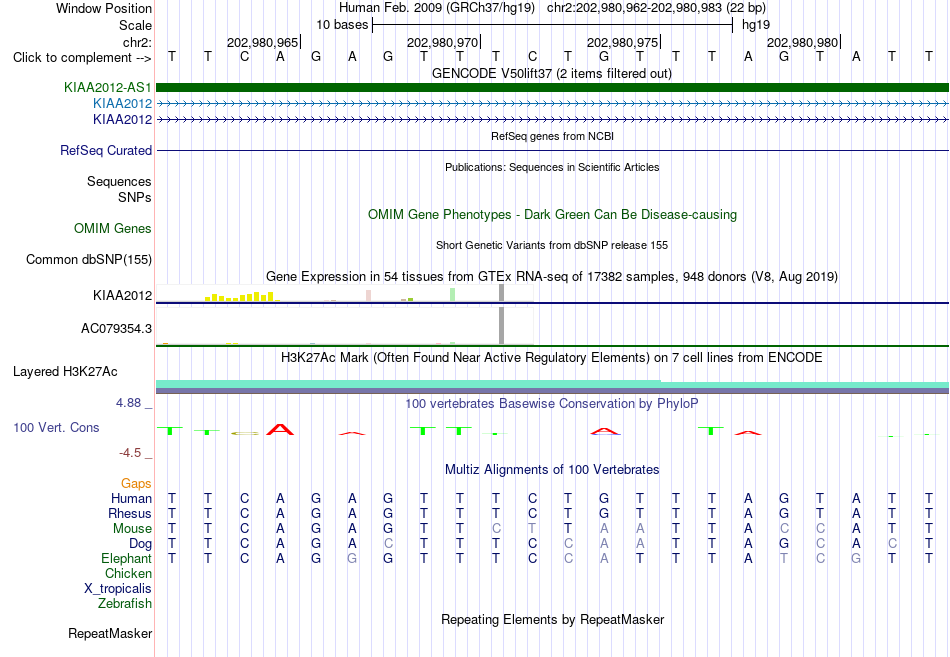Click the 100 Vert. Cons track label

[x=56, y=428]
